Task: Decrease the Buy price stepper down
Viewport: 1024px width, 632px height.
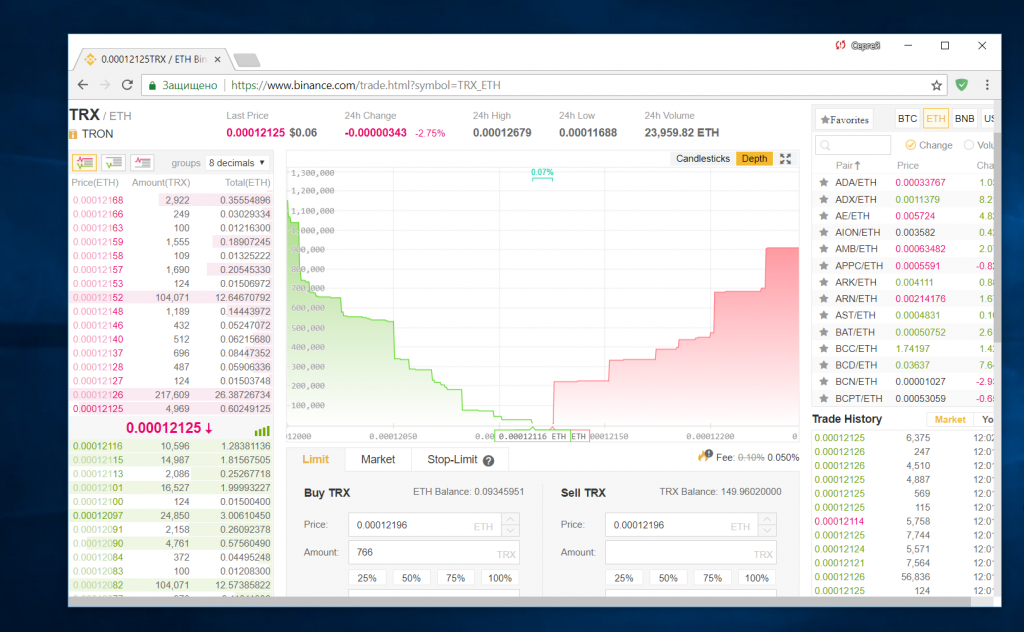Action: (x=511, y=530)
